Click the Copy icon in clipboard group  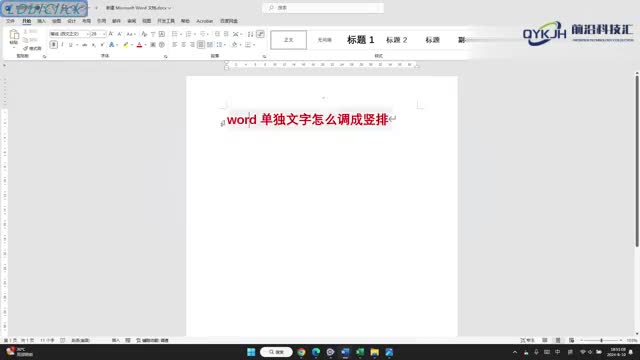click(x=25, y=40)
